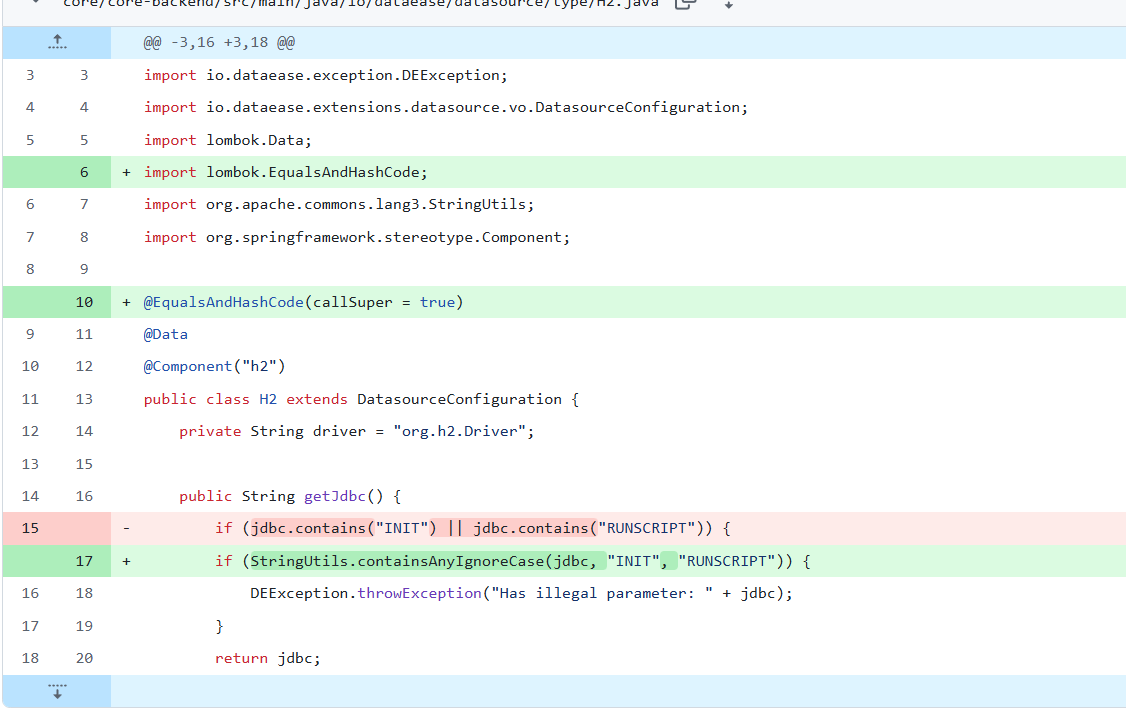
Task: Select added line number 17 in green row
Action: 84,561
